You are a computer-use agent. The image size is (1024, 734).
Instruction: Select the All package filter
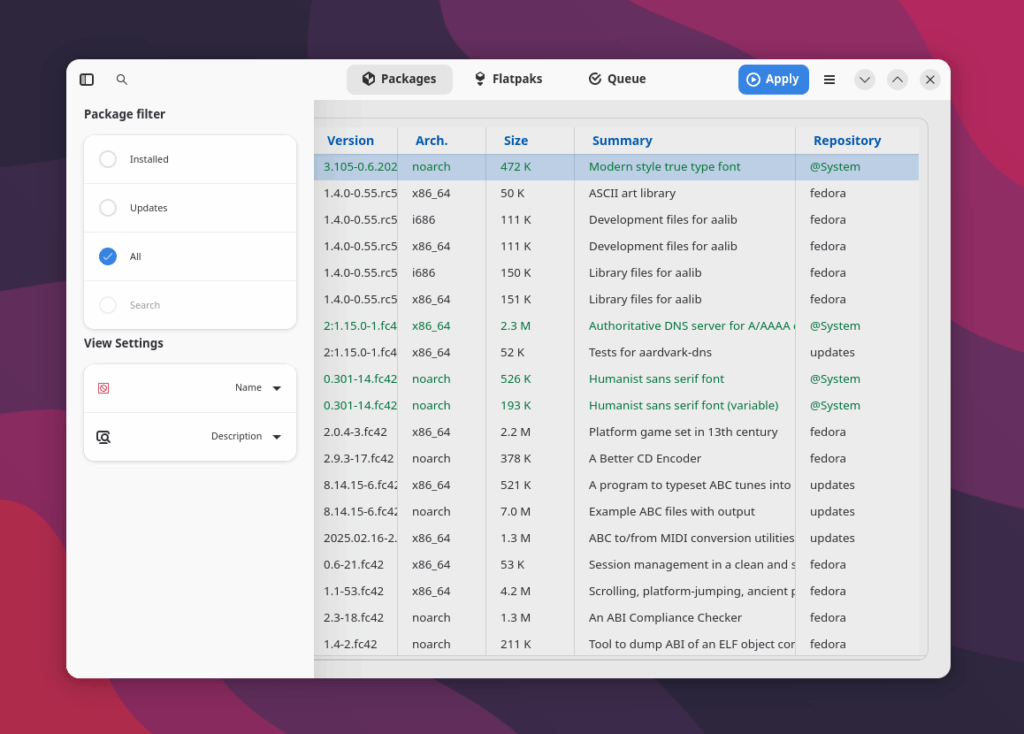click(x=108, y=257)
